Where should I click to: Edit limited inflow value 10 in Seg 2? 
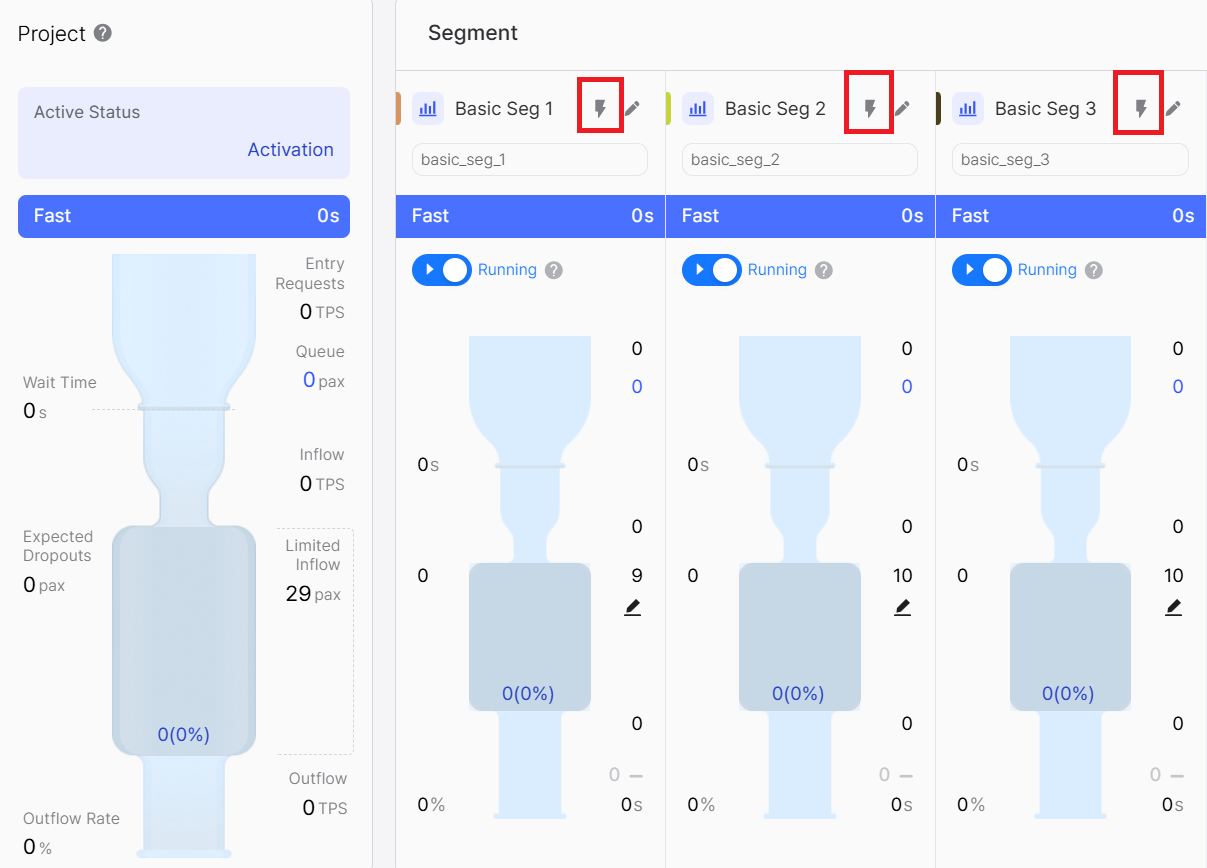click(x=902, y=607)
